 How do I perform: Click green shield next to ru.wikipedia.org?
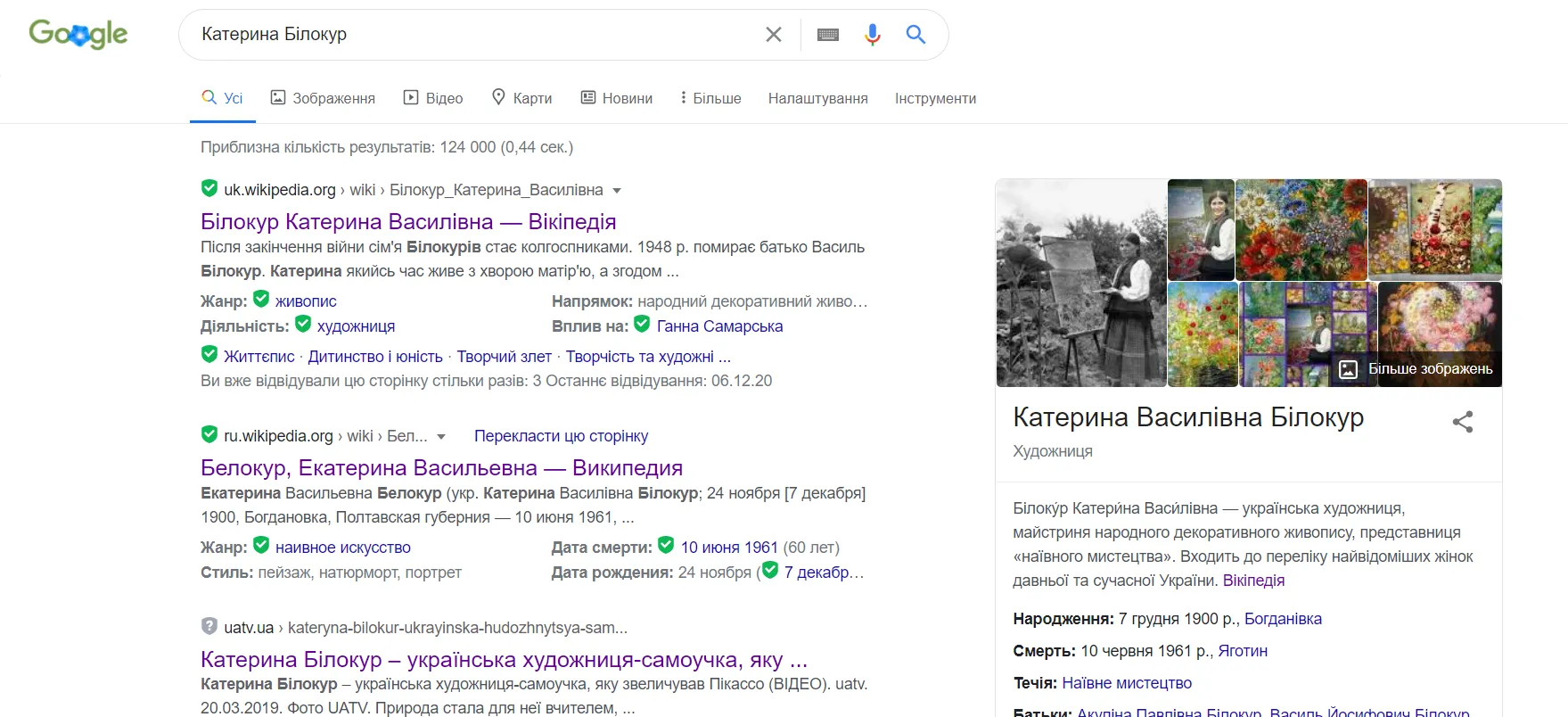tap(209, 434)
